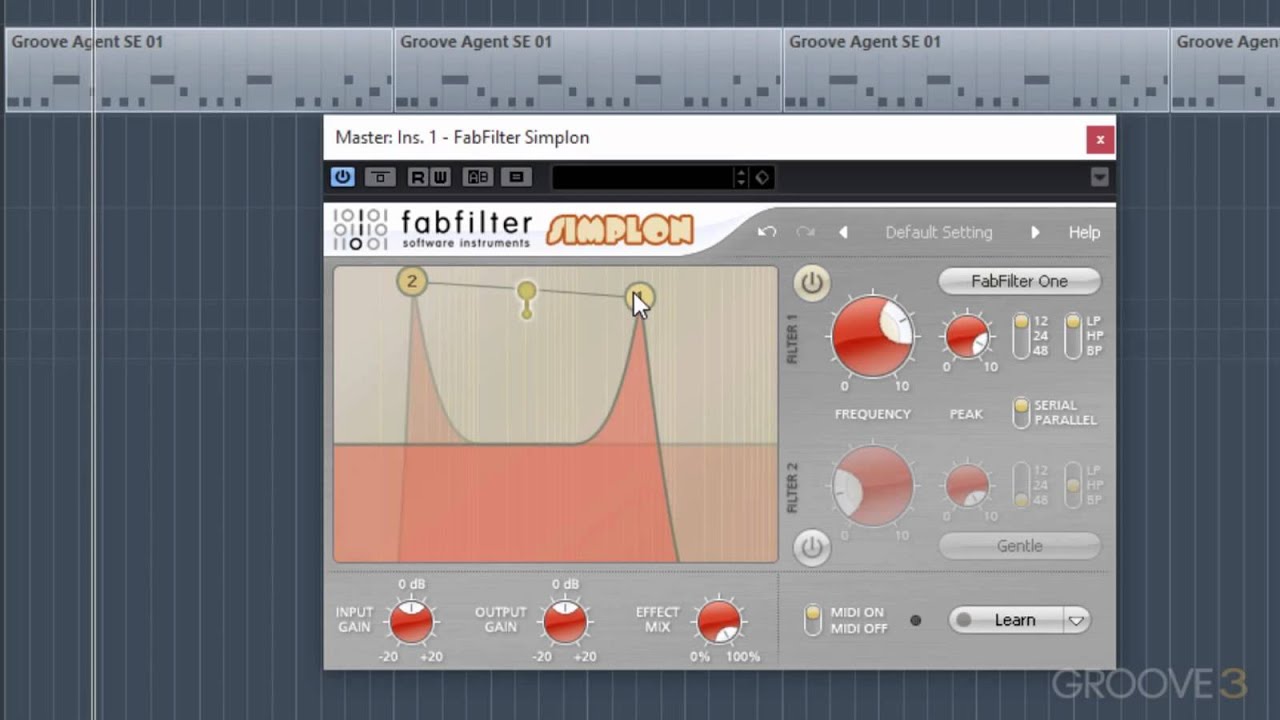This screenshot has width=1280, height=720.
Task: Click the Redo arrow in Simplon
Action: (x=805, y=232)
